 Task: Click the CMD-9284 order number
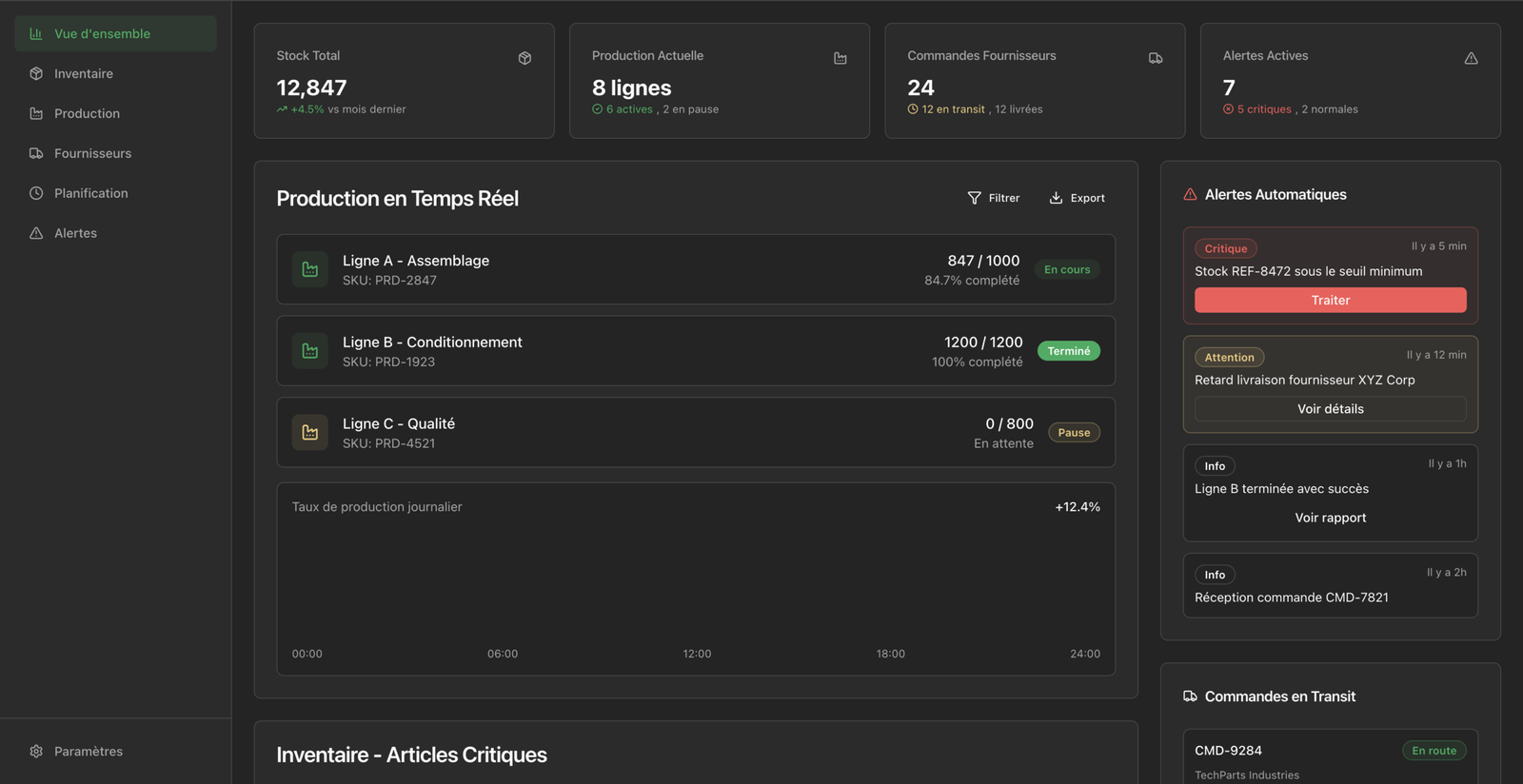(1228, 751)
